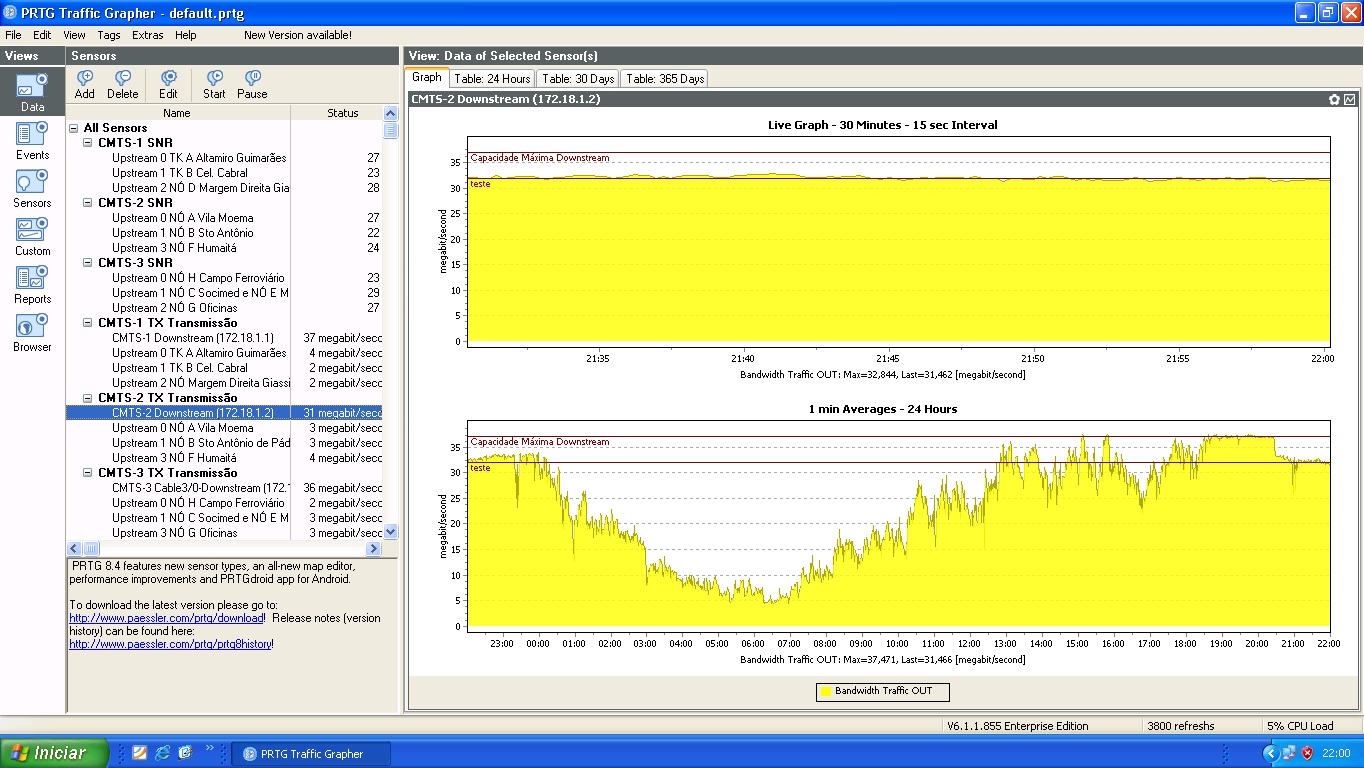
Task: Toggle checkbox in CMTS-2 Downstream graph header
Action: click(1350, 99)
